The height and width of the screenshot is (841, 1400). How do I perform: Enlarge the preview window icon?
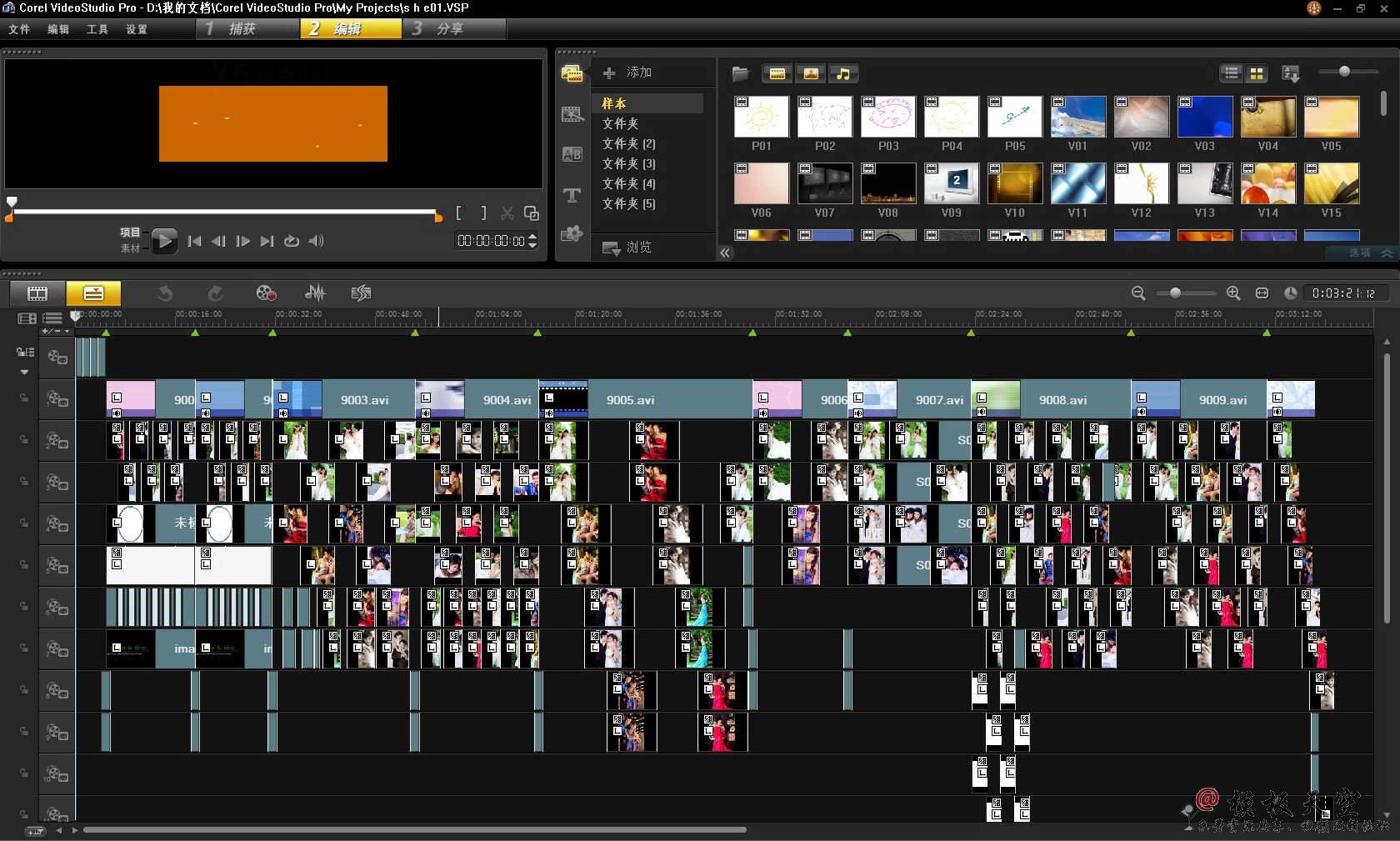531,213
